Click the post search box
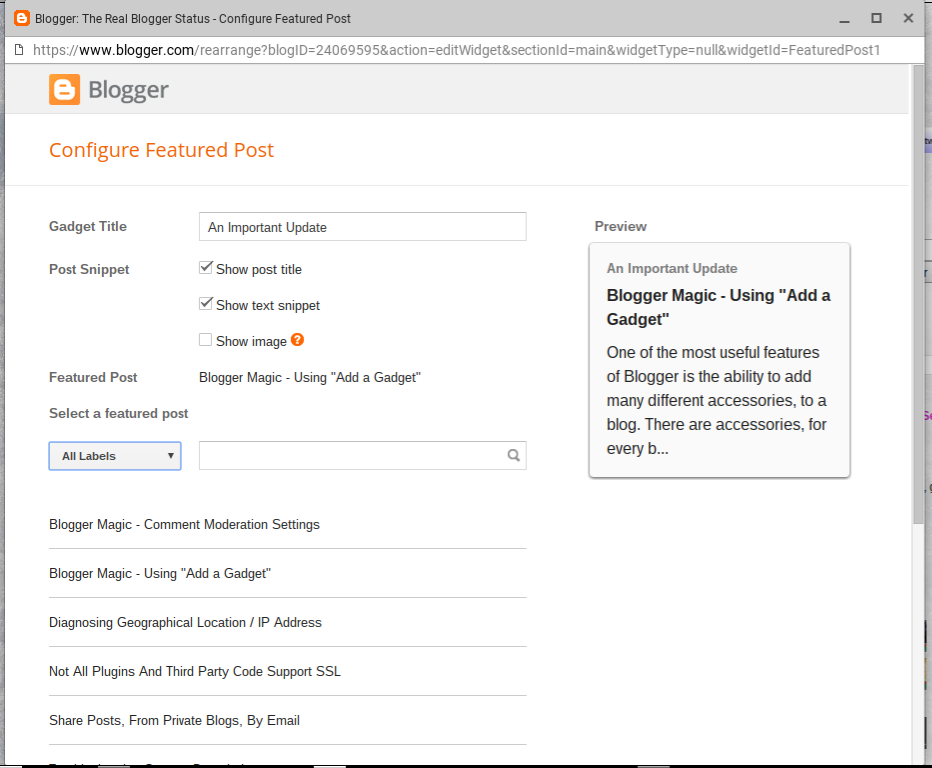932x768 pixels. [x=350, y=455]
